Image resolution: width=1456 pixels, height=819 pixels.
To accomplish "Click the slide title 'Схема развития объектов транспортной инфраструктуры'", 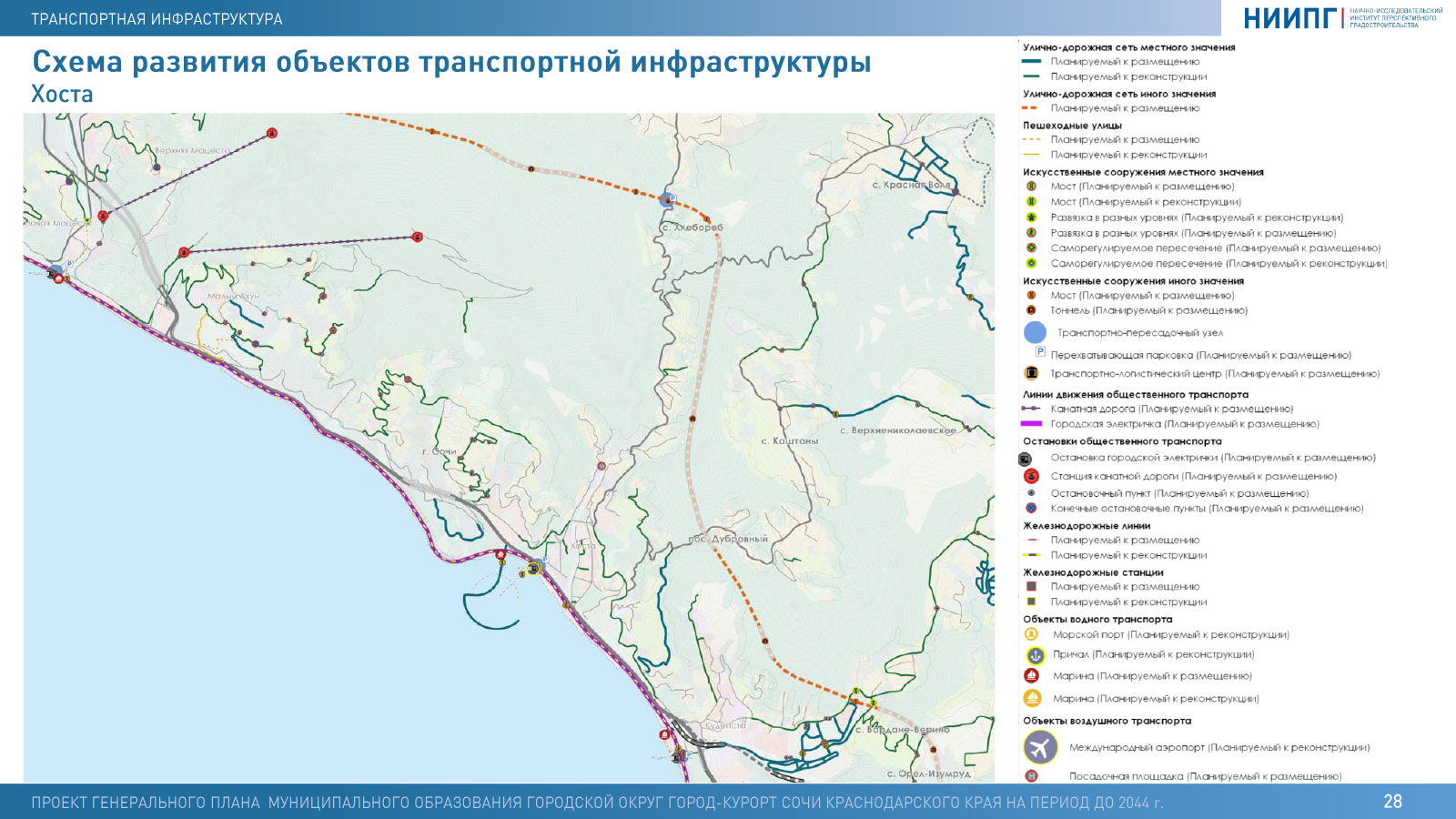I will click(x=451, y=62).
